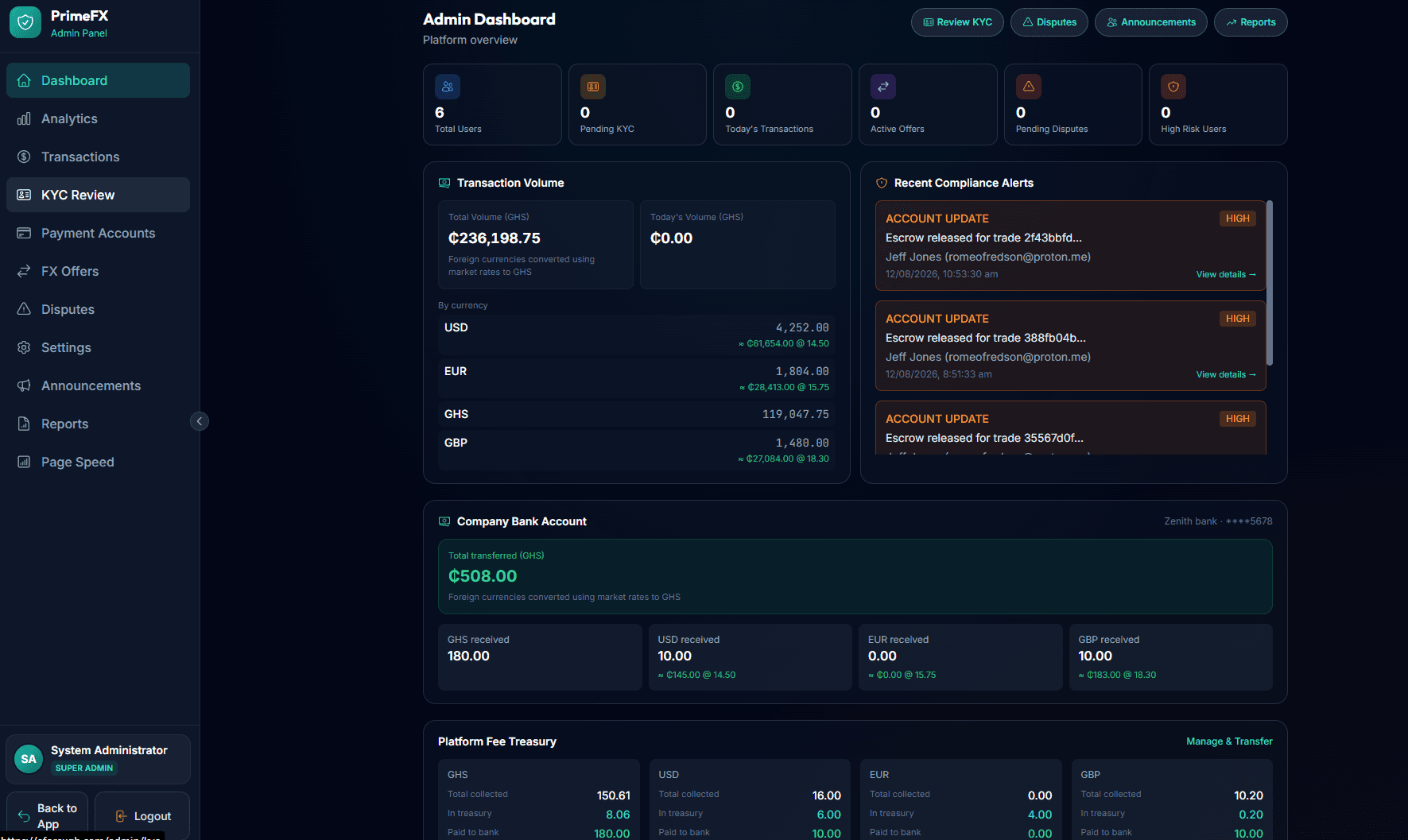The width and height of the screenshot is (1408, 840).
Task: Click the Settings gear icon
Action: tap(24, 347)
